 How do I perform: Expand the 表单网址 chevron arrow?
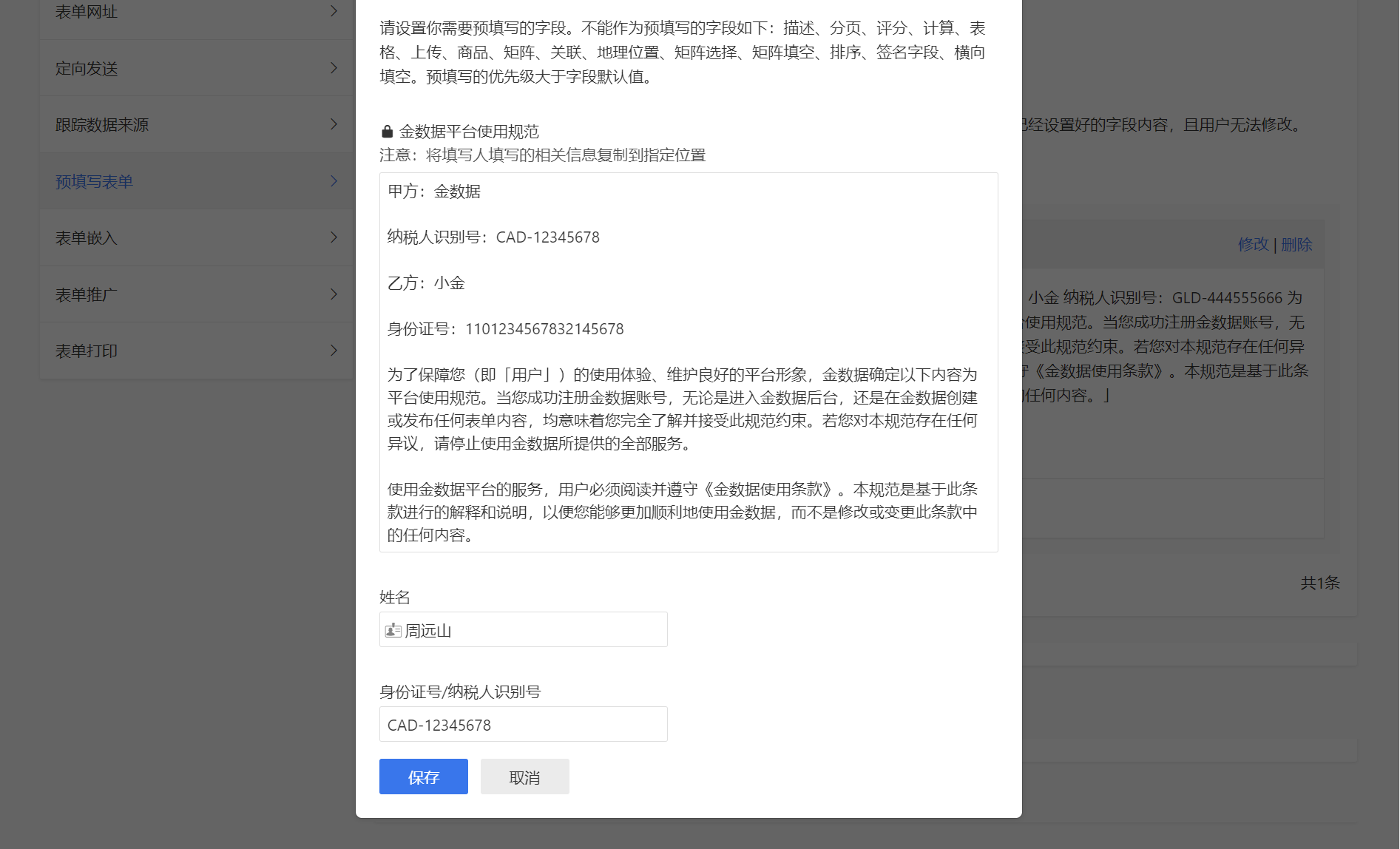click(334, 11)
